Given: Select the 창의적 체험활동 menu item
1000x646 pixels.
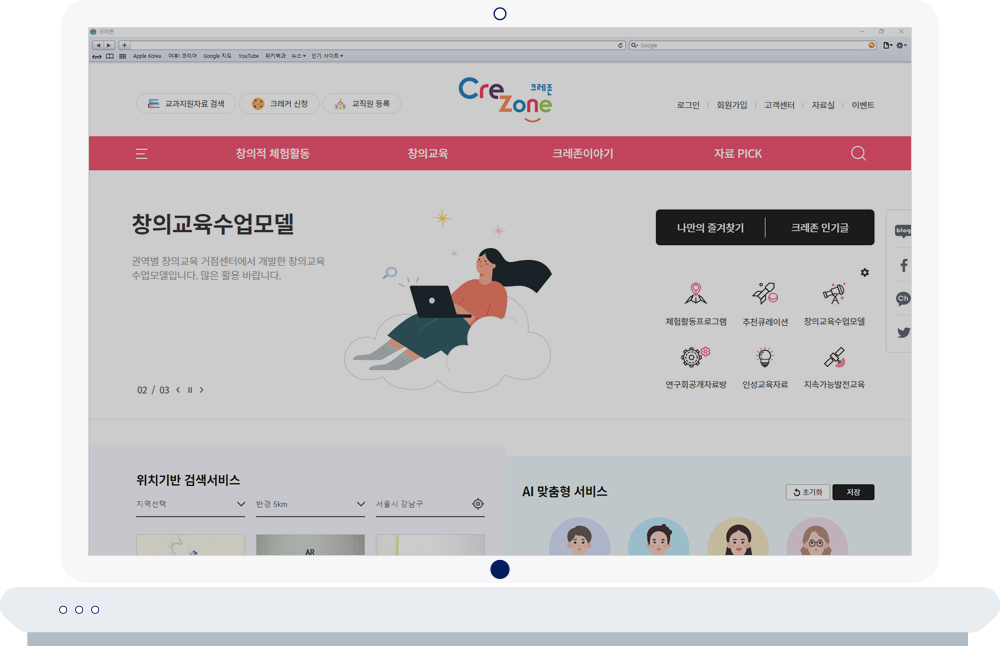Looking at the screenshot, I should 272,154.
